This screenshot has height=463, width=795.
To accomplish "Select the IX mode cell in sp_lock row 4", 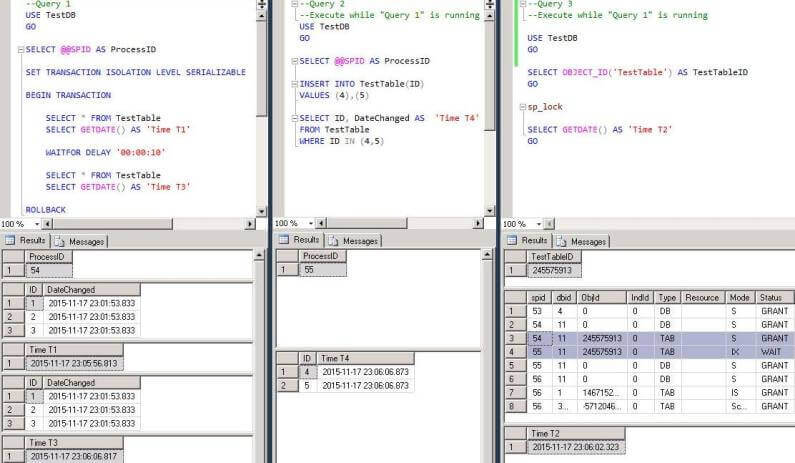I will click(x=739, y=352).
